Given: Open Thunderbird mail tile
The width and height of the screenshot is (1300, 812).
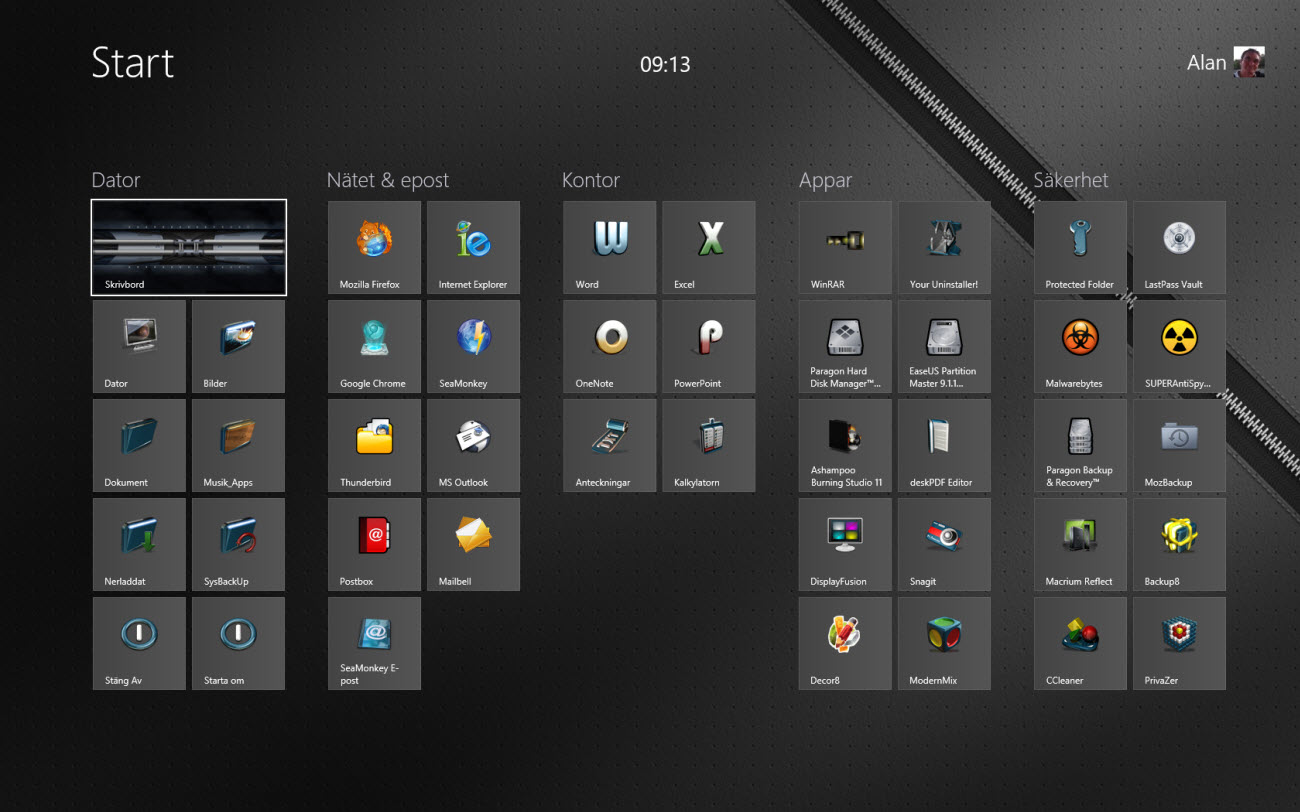Looking at the screenshot, I should point(374,445).
